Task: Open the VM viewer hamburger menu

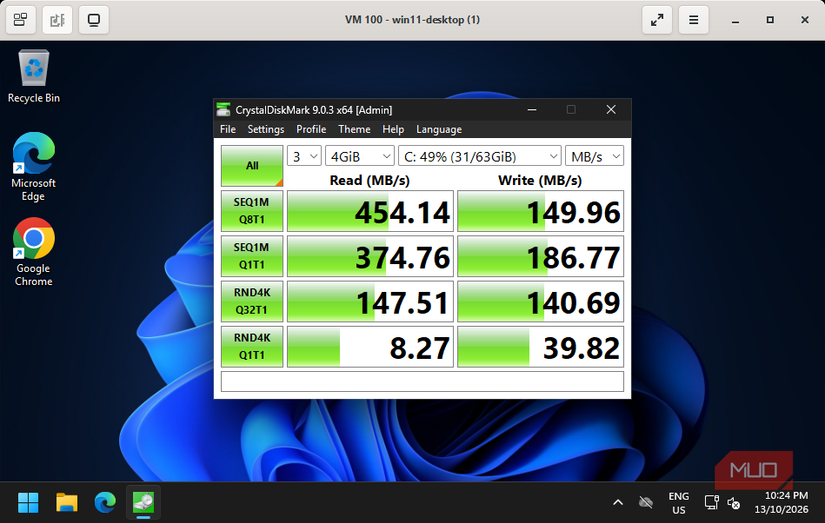Action: (693, 20)
